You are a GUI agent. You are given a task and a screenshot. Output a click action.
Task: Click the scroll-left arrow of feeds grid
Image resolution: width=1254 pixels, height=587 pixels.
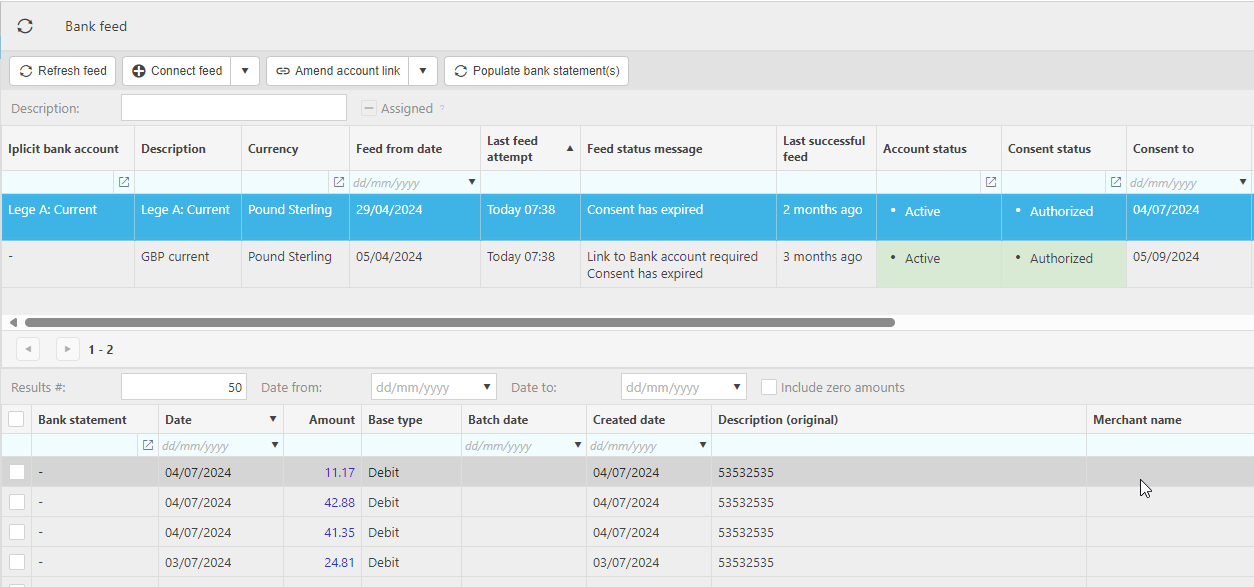click(13, 323)
